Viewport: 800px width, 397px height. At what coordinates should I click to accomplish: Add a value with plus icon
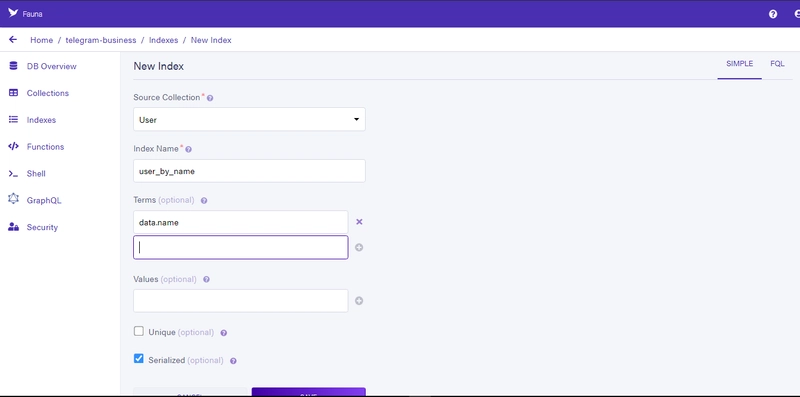(x=359, y=301)
